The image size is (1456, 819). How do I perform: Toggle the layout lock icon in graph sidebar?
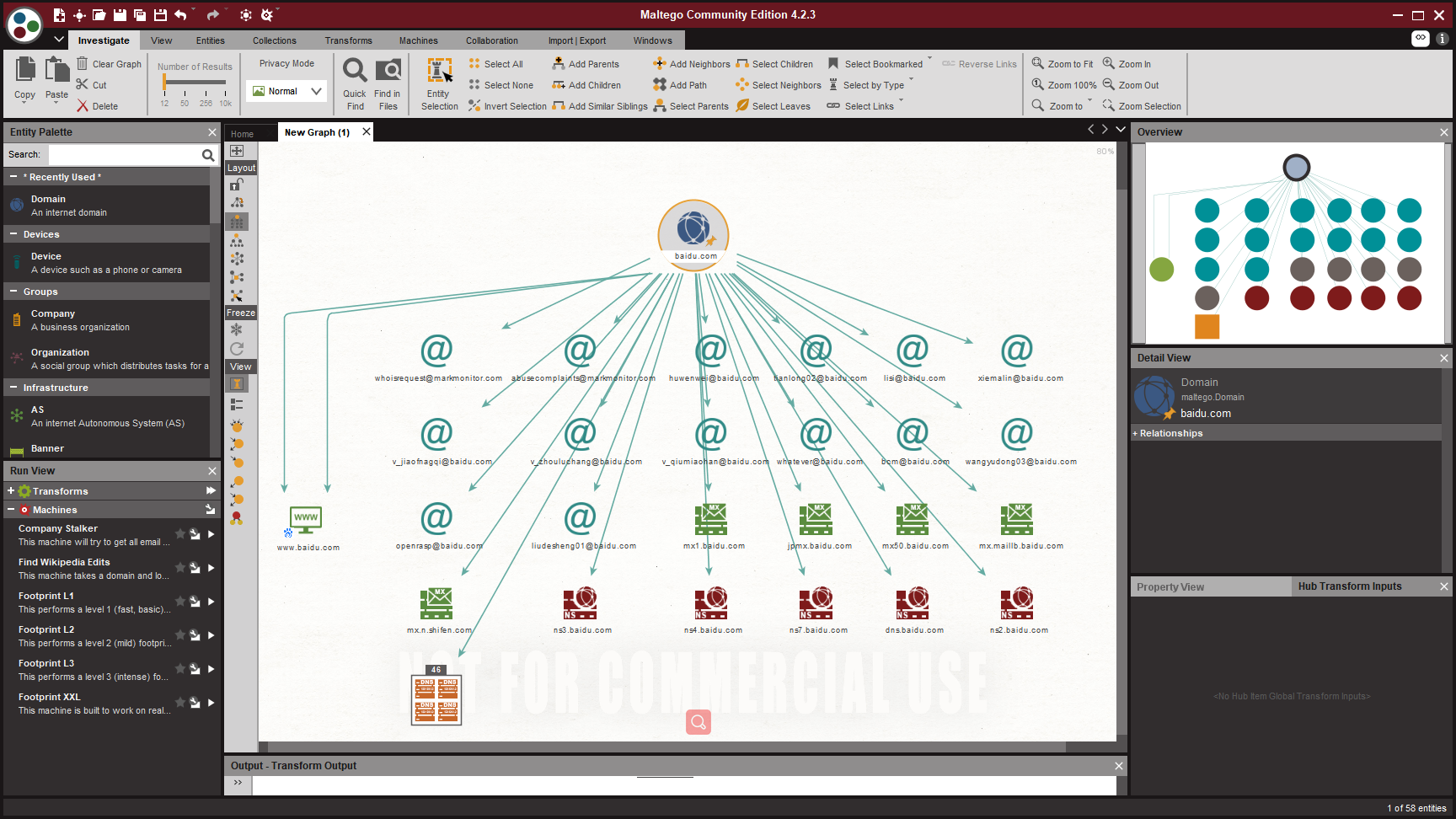237,185
